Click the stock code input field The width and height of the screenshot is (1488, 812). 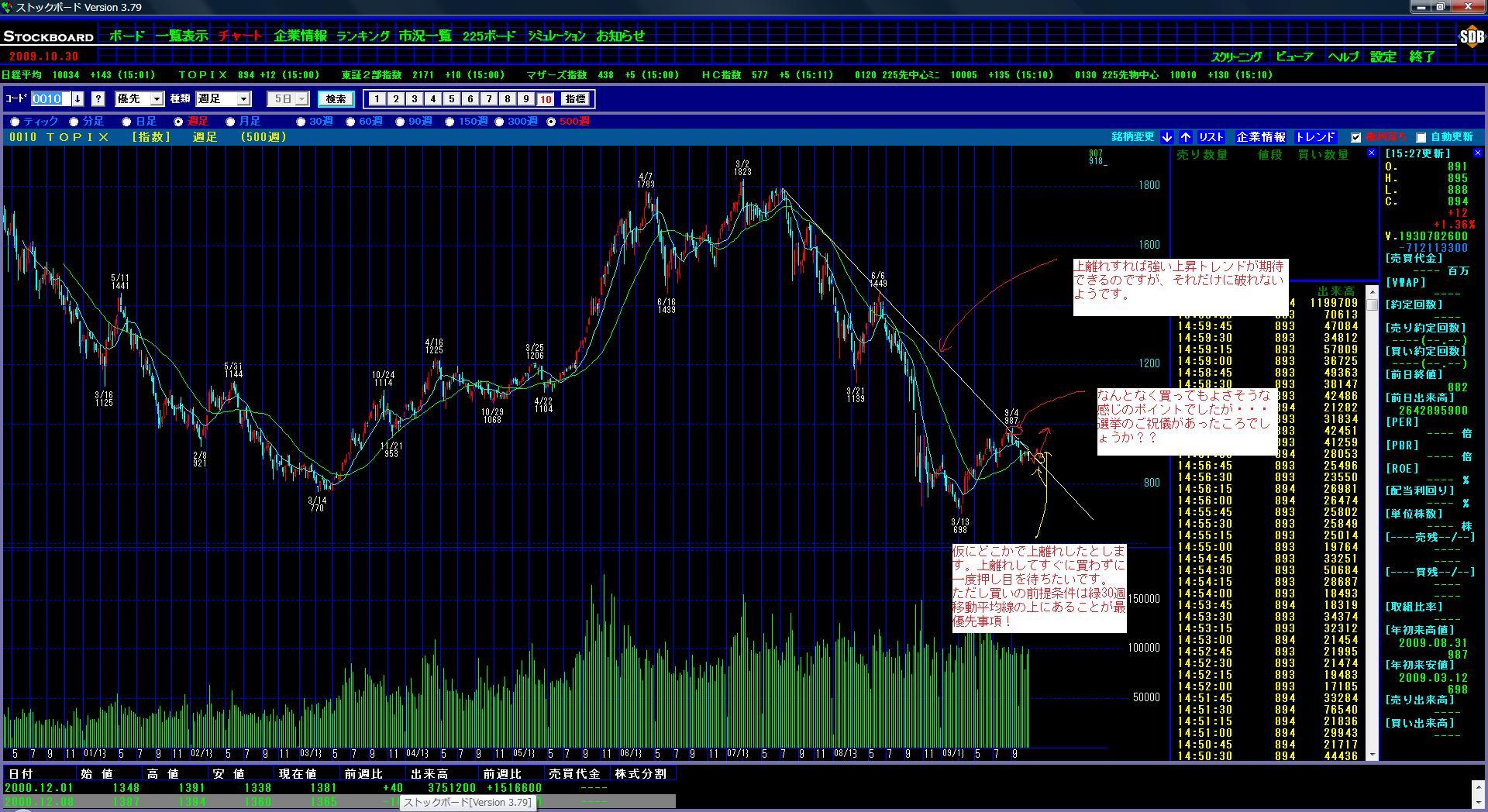pyautogui.click(x=51, y=98)
